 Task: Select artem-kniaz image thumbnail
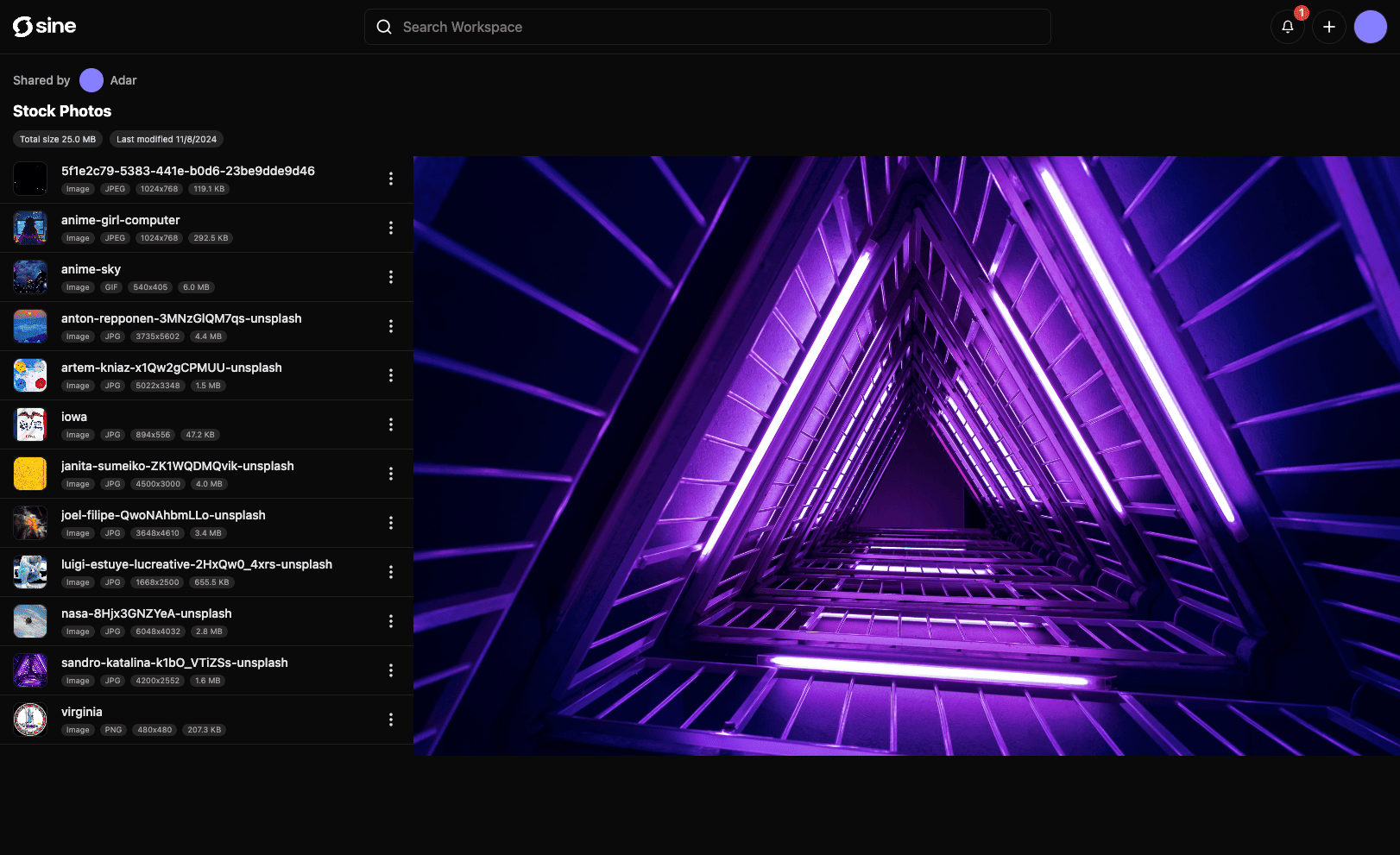[30, 375]
